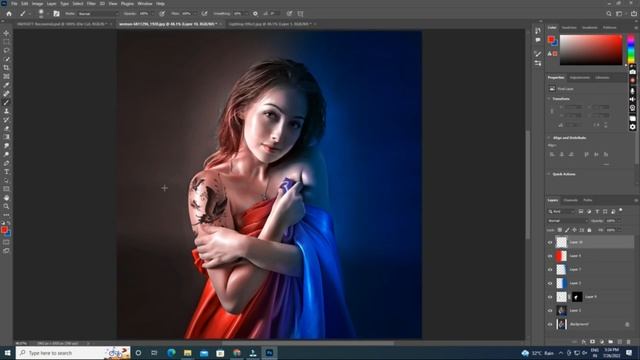
Task: Open the Window menu
Action: click(145, 4)
